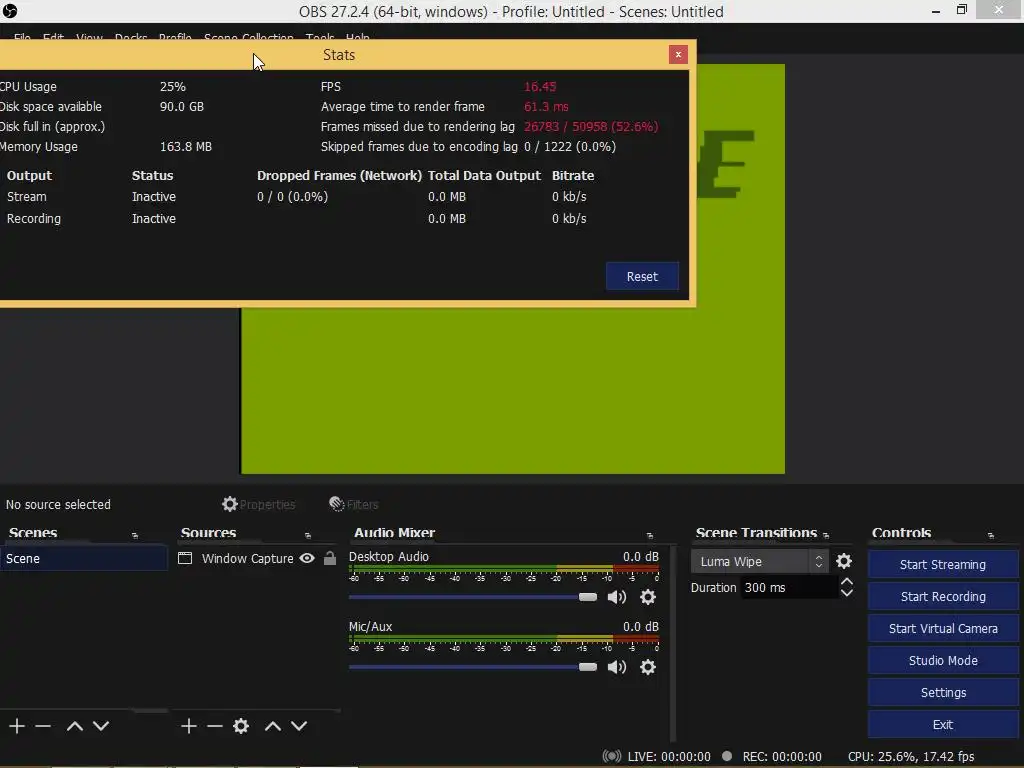Close the Stats dialog
Screen dimensions: 1024x768
click(x=678, y=55)
